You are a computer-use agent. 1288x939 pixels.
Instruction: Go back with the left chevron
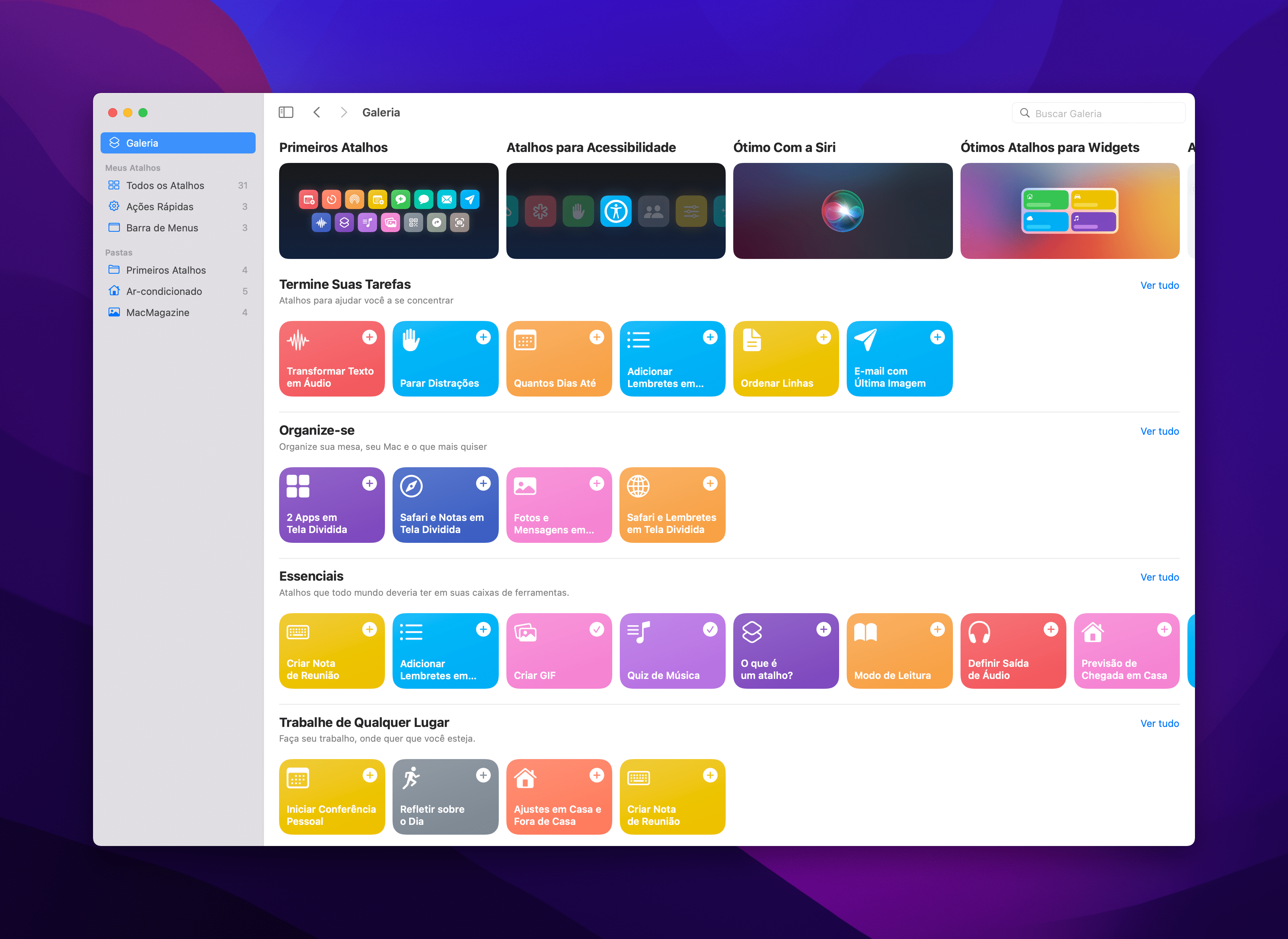[317, 113]
